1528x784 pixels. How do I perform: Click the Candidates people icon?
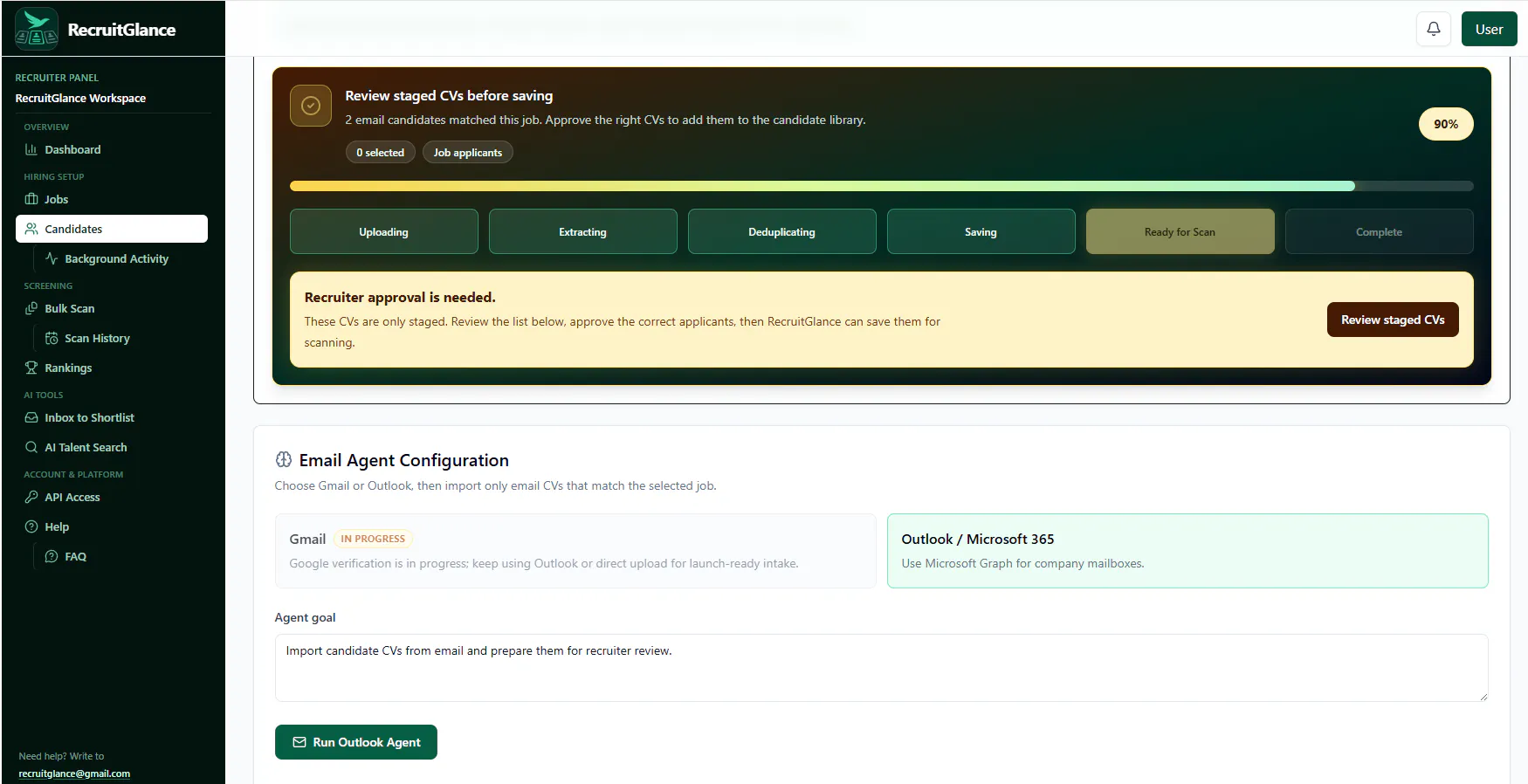pos(31,230)
